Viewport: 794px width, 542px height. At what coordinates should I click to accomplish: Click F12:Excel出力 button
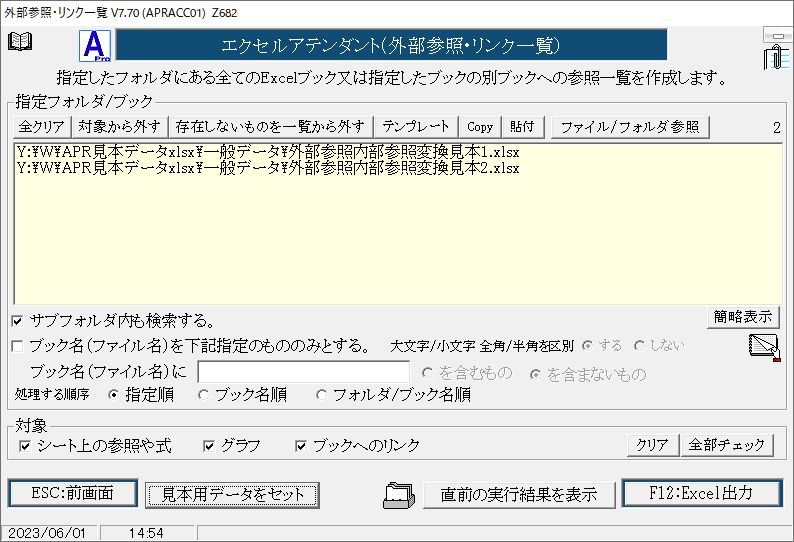[701, 493]
